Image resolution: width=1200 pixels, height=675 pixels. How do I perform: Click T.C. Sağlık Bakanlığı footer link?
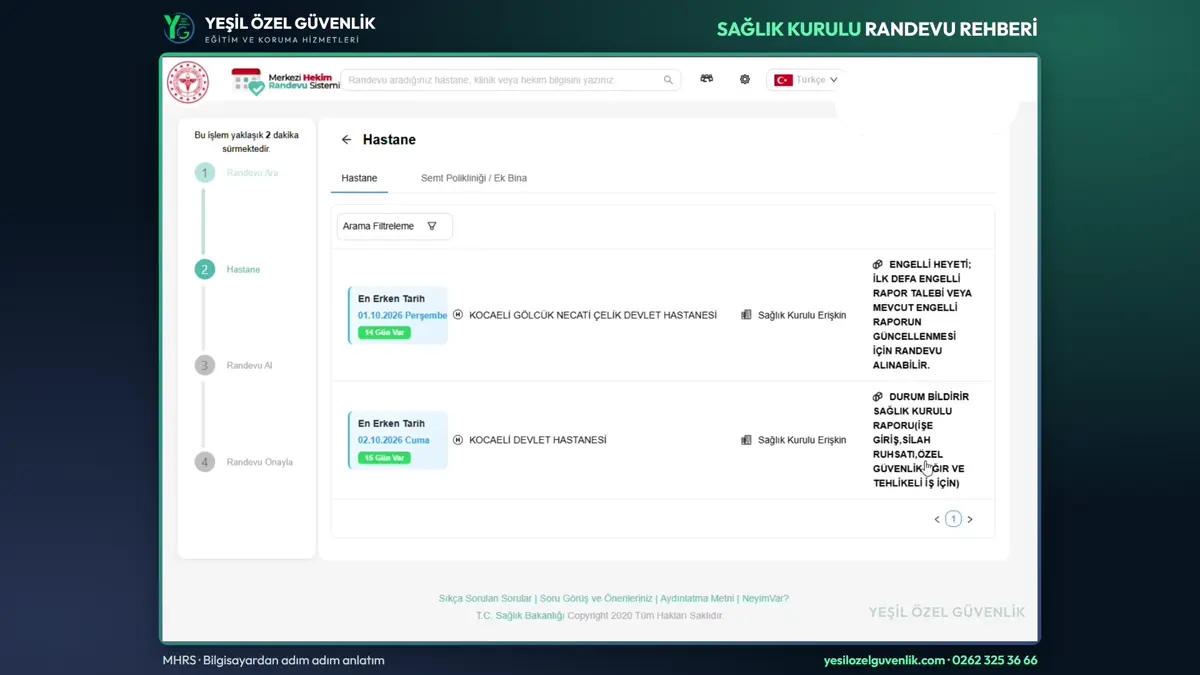[x=520, y=616]
